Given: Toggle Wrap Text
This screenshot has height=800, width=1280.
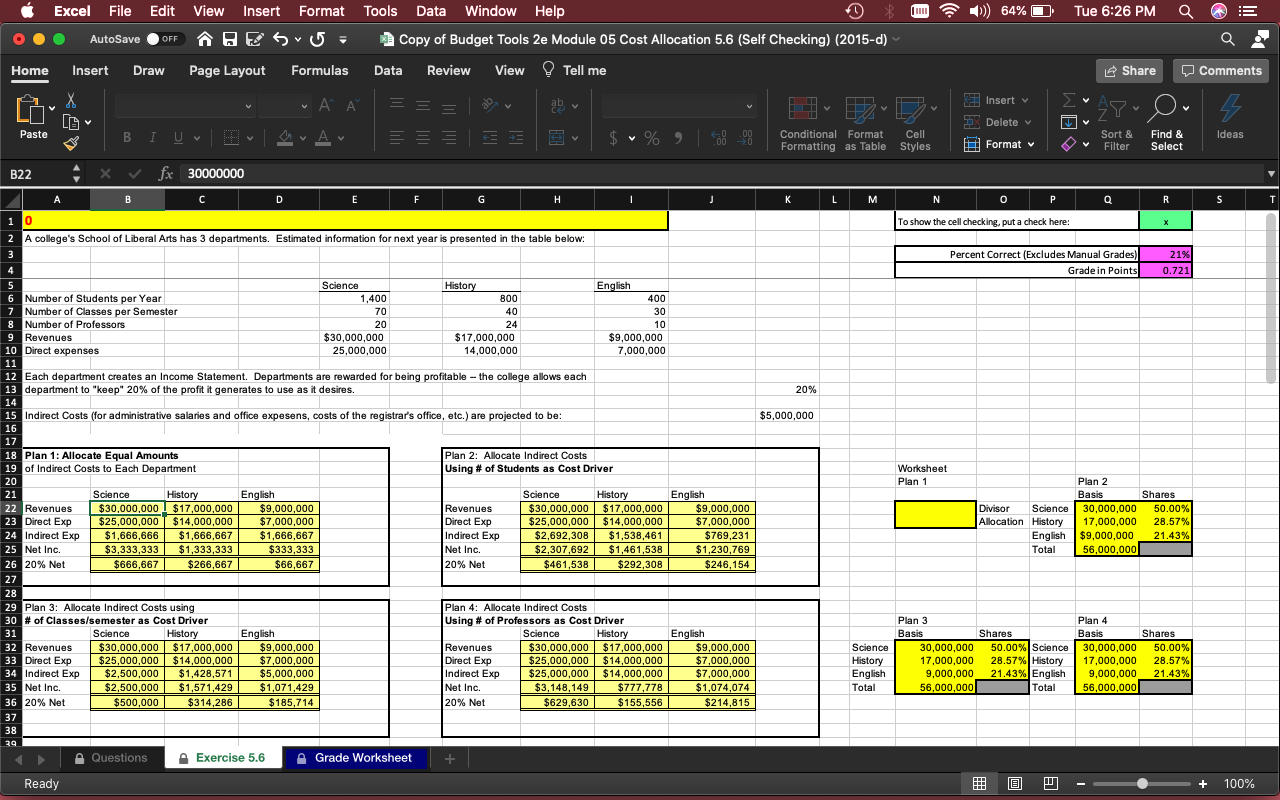Looking at the screenshot, I should [x=556, y=107].
